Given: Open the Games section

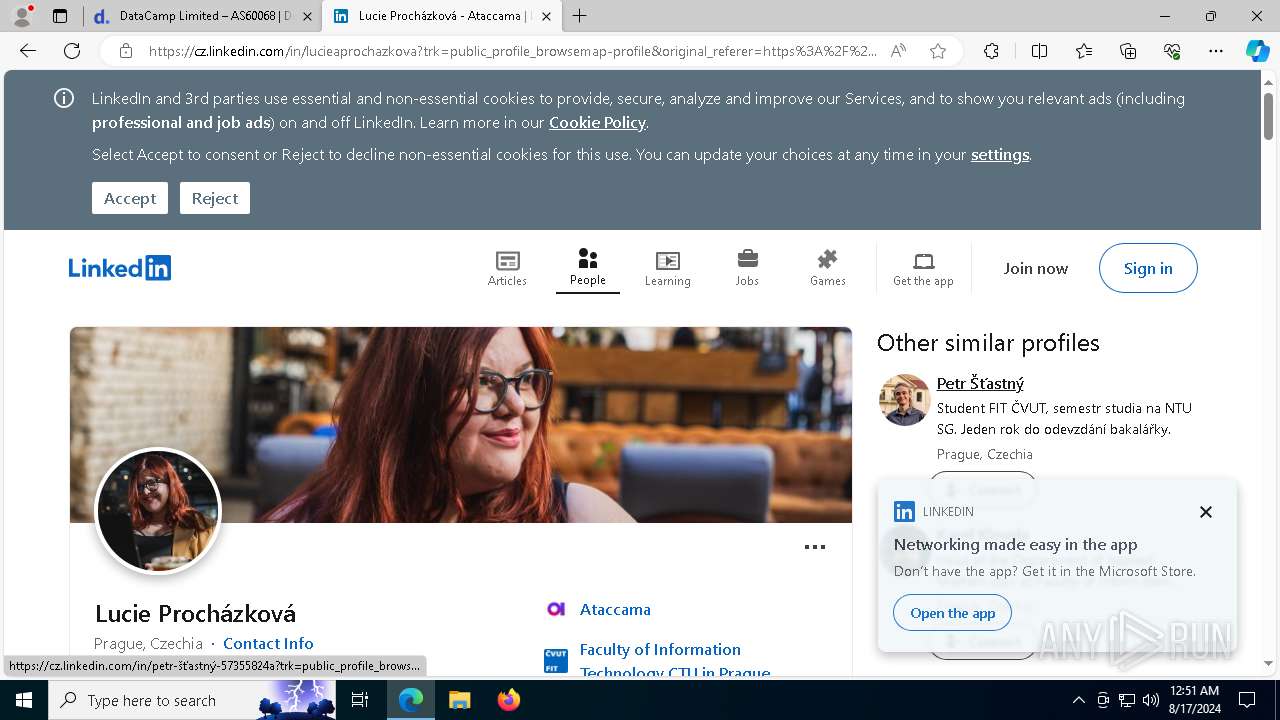Looking at the screenshot, I should [x=827, y=268].
